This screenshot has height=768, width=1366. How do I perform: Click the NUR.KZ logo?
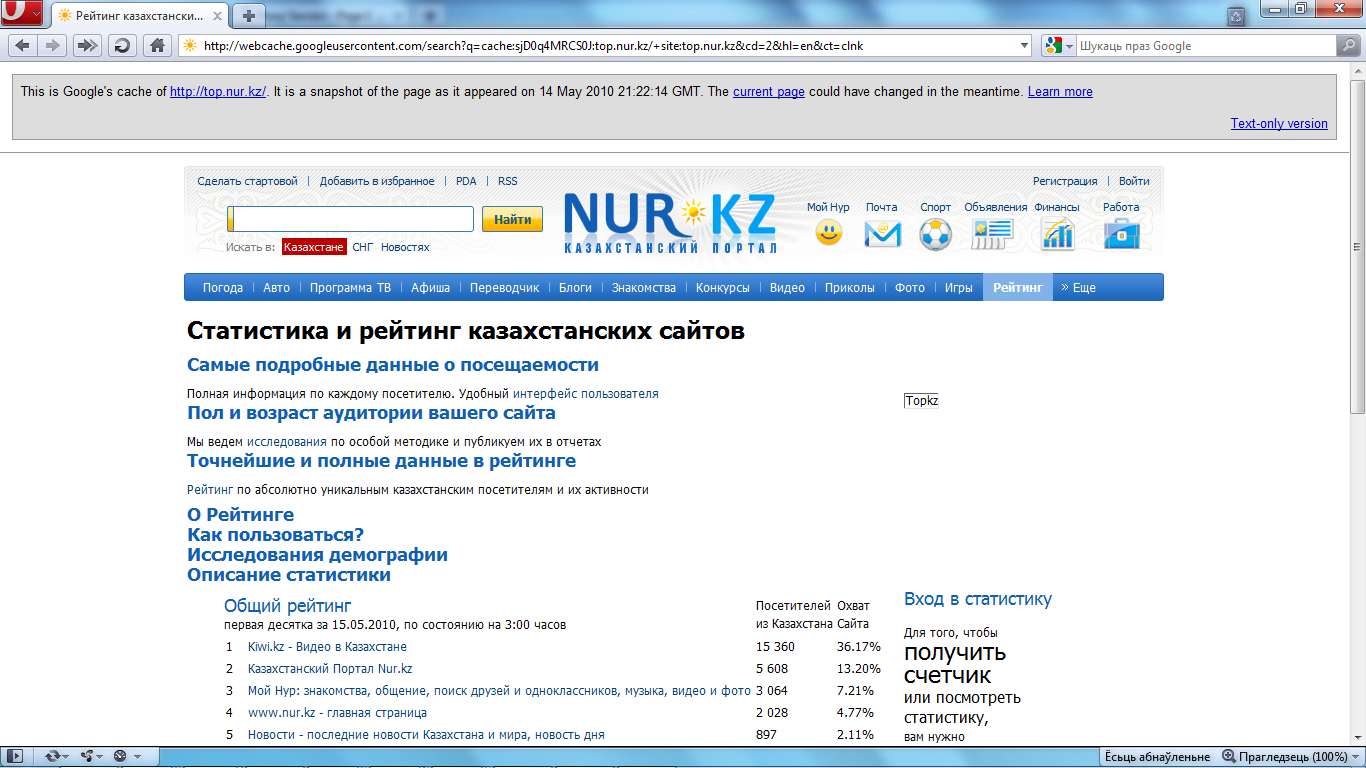click(670, 223)
